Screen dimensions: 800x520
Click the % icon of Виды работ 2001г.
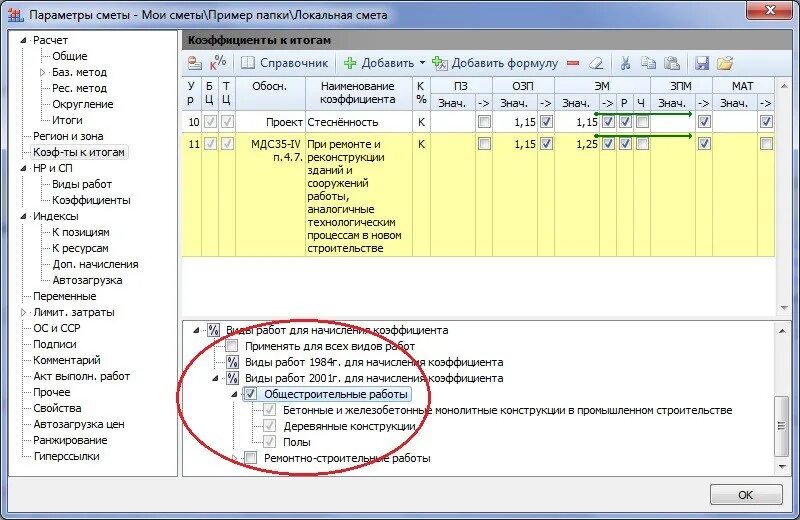pos(232,378)
